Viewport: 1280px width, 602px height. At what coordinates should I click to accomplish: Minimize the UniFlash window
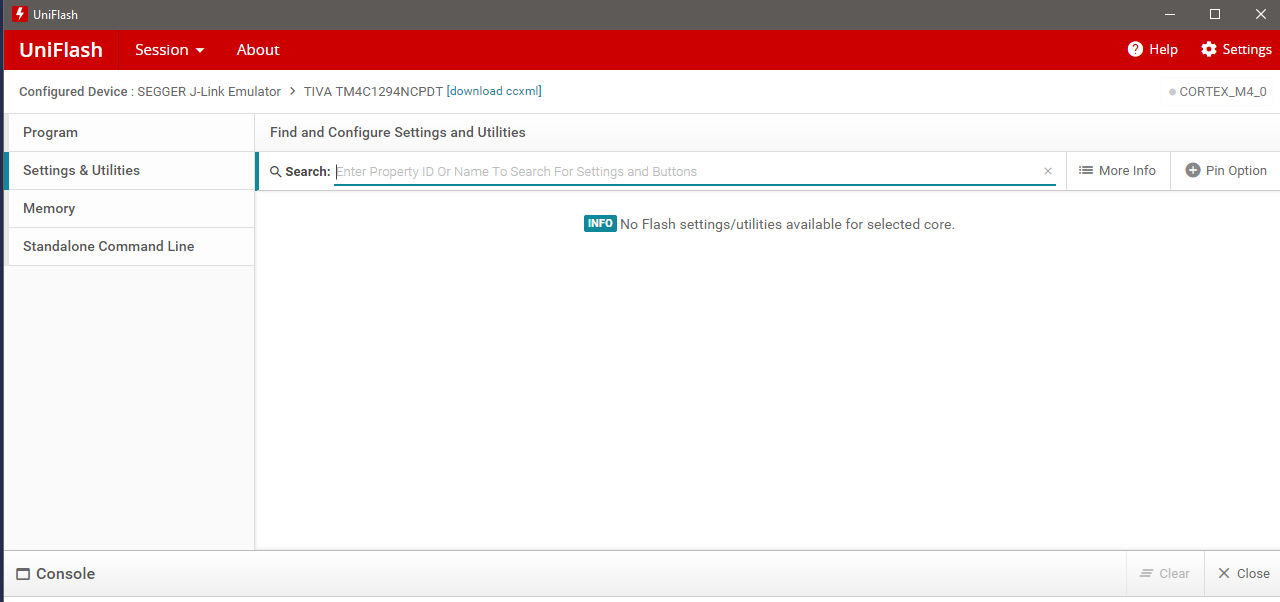(x=1169, y=14)
